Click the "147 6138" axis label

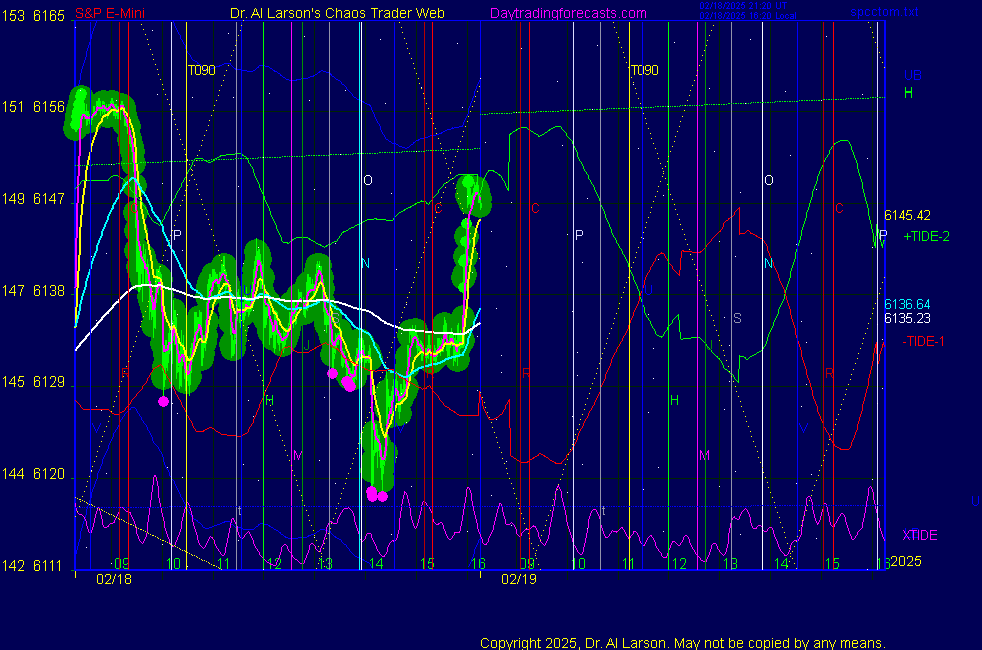33,291
